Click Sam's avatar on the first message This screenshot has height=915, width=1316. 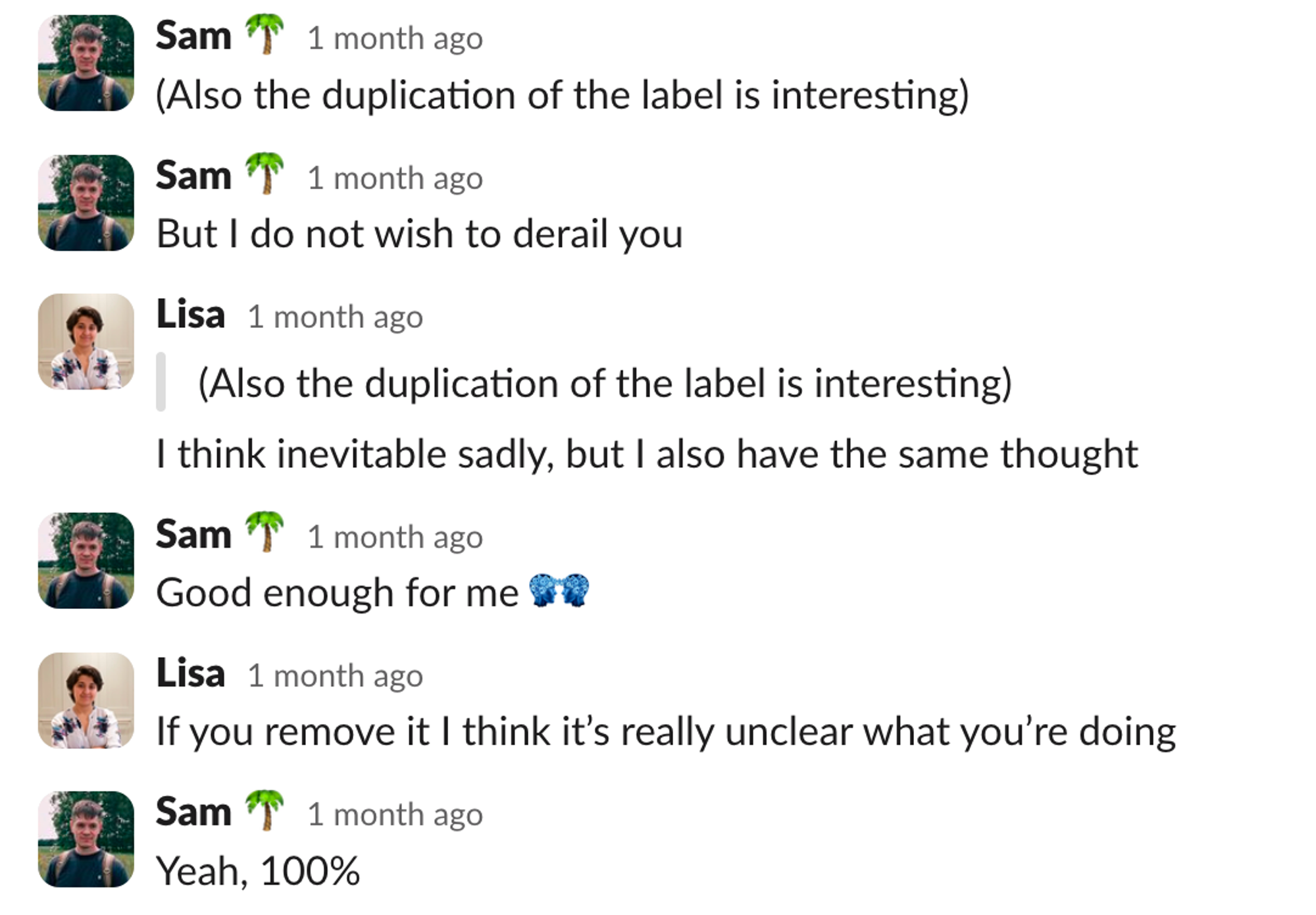click(x=86, y=63)
